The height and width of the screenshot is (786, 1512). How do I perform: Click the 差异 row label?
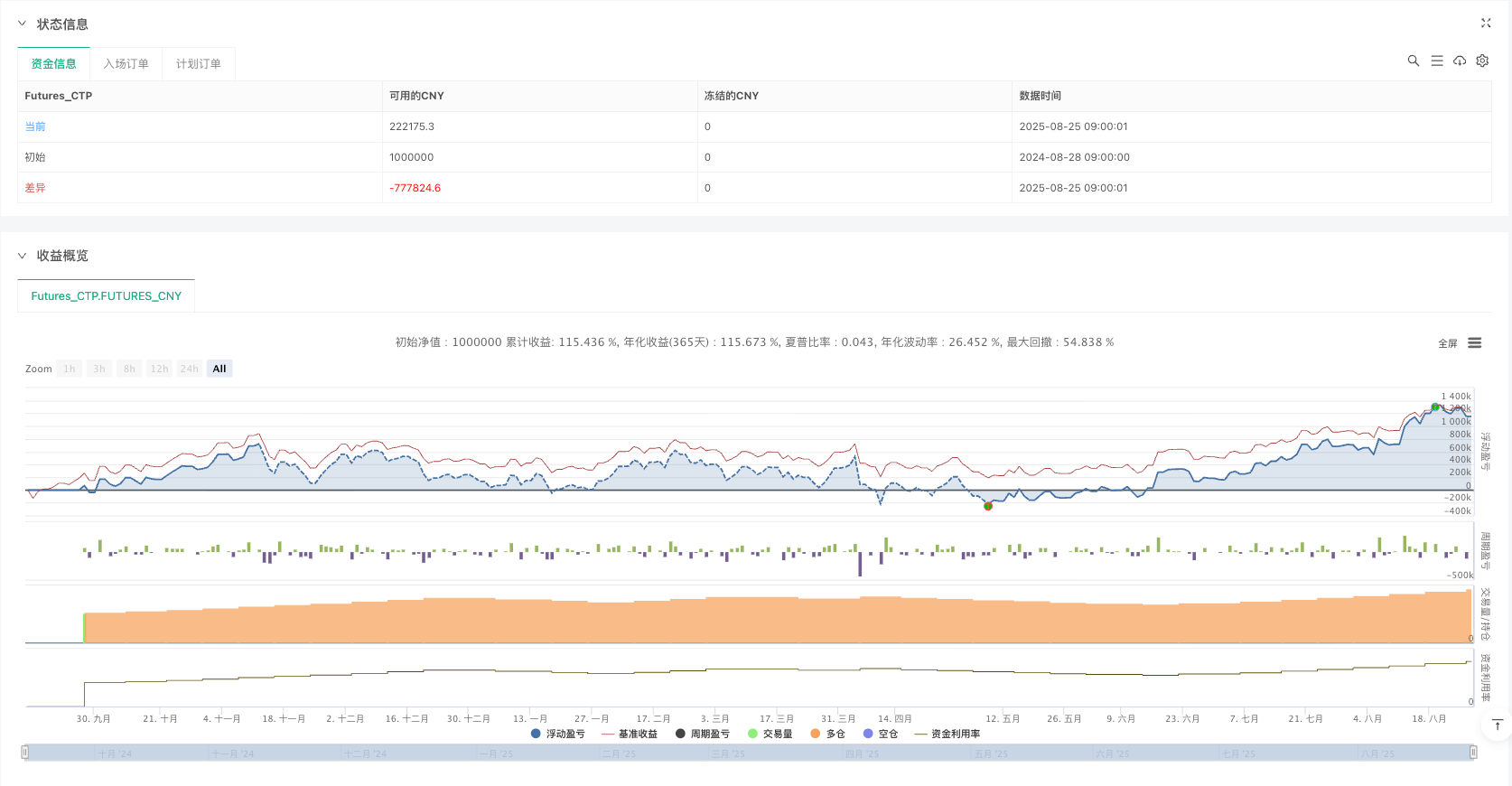coord(35,188)
